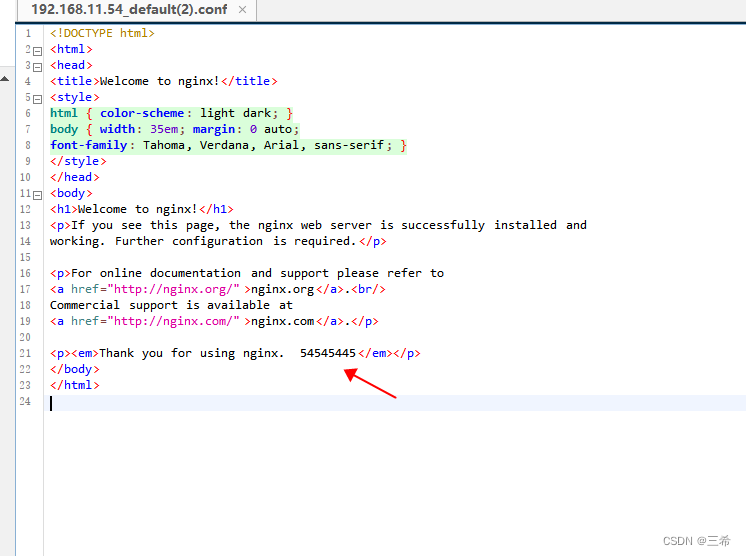The width and height of the screenshot is (746, 556).
Task: Click the 'font-family' CSS property
Action: coord(88,145)
